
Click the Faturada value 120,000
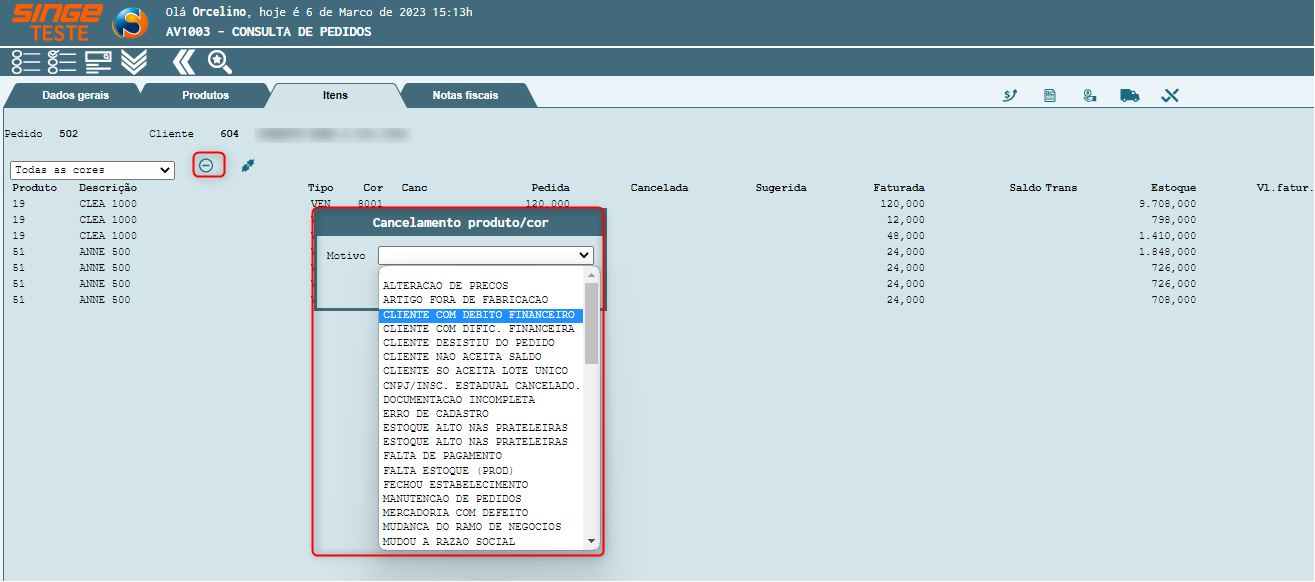click(x=902, y=204)
